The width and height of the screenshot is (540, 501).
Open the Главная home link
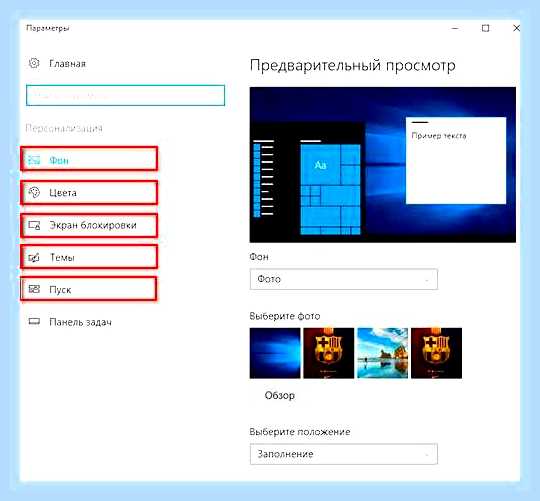[67, 64]
